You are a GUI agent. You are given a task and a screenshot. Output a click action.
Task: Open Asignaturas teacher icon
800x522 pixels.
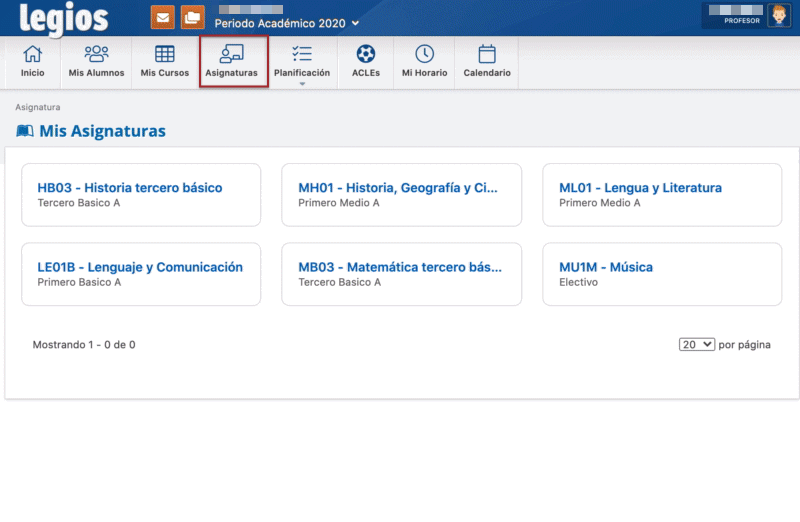click(232, 54)
